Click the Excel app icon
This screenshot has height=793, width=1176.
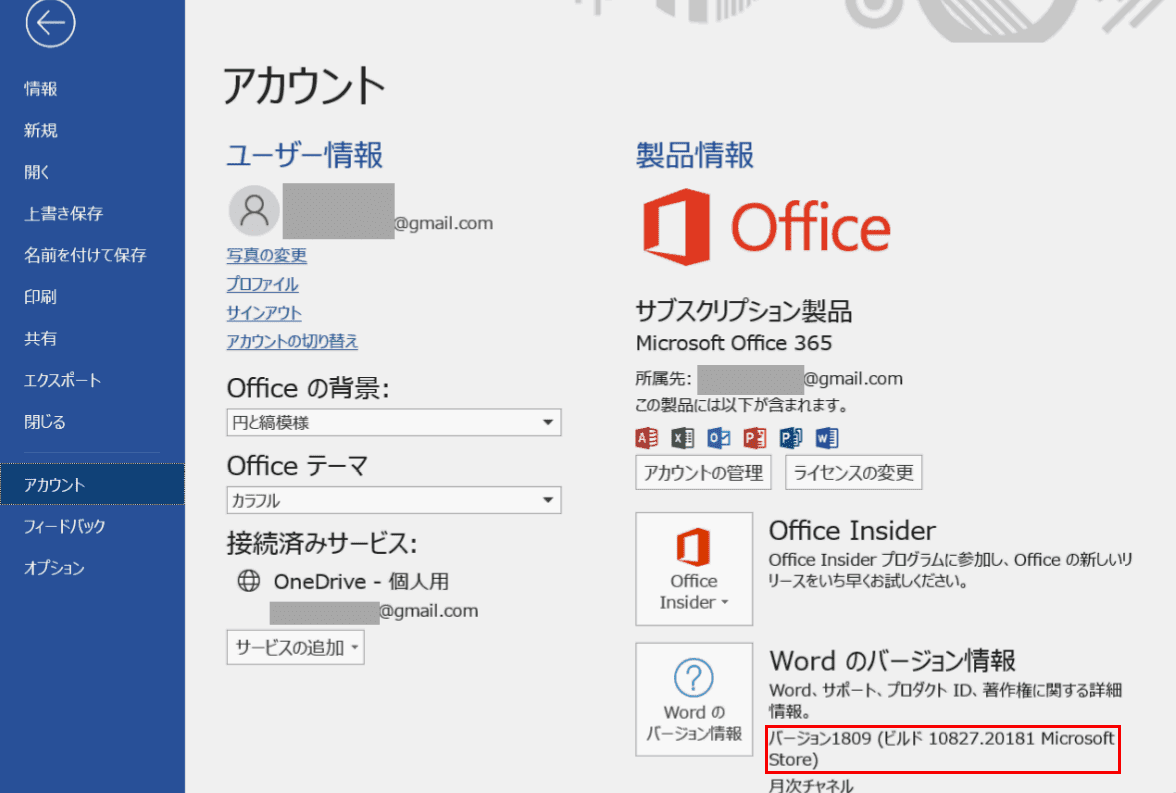click(x=682, y=437)
